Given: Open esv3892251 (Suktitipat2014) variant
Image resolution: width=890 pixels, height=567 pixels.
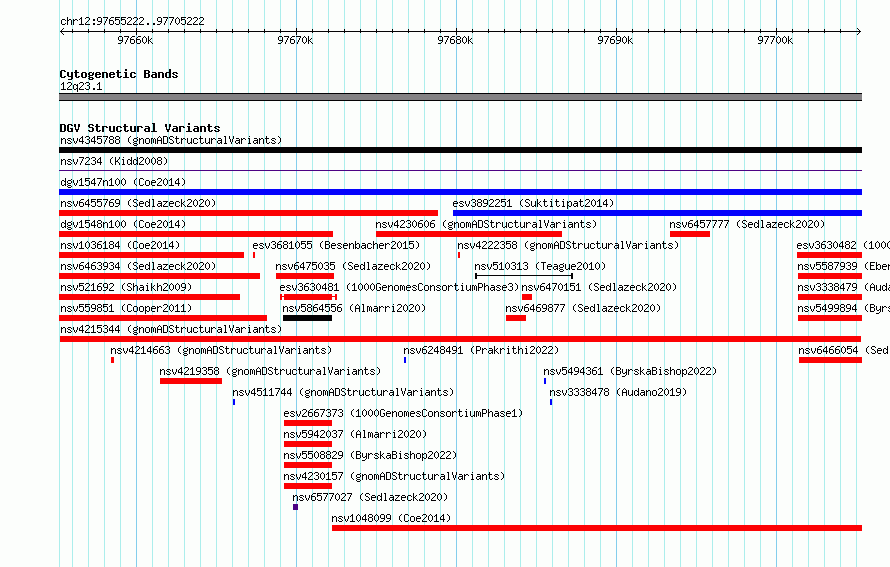Looking at the screenshot, I should [533, 203].
